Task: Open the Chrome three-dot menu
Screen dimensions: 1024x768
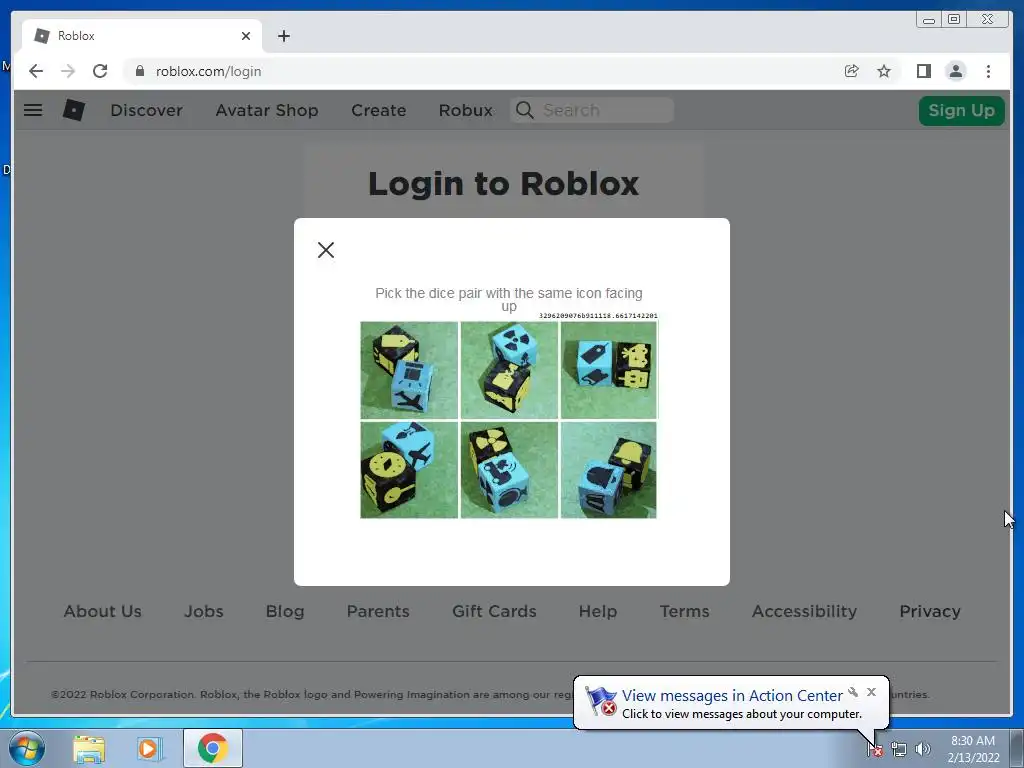Action: coord(988,71)
